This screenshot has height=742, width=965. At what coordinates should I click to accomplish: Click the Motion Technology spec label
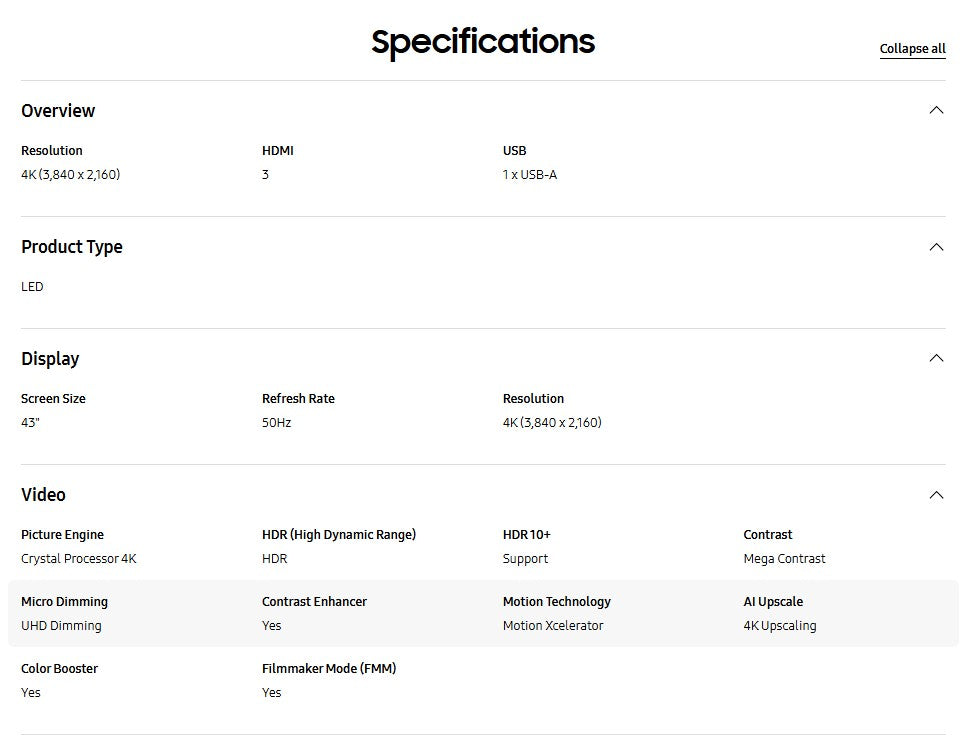click(556, 602)
